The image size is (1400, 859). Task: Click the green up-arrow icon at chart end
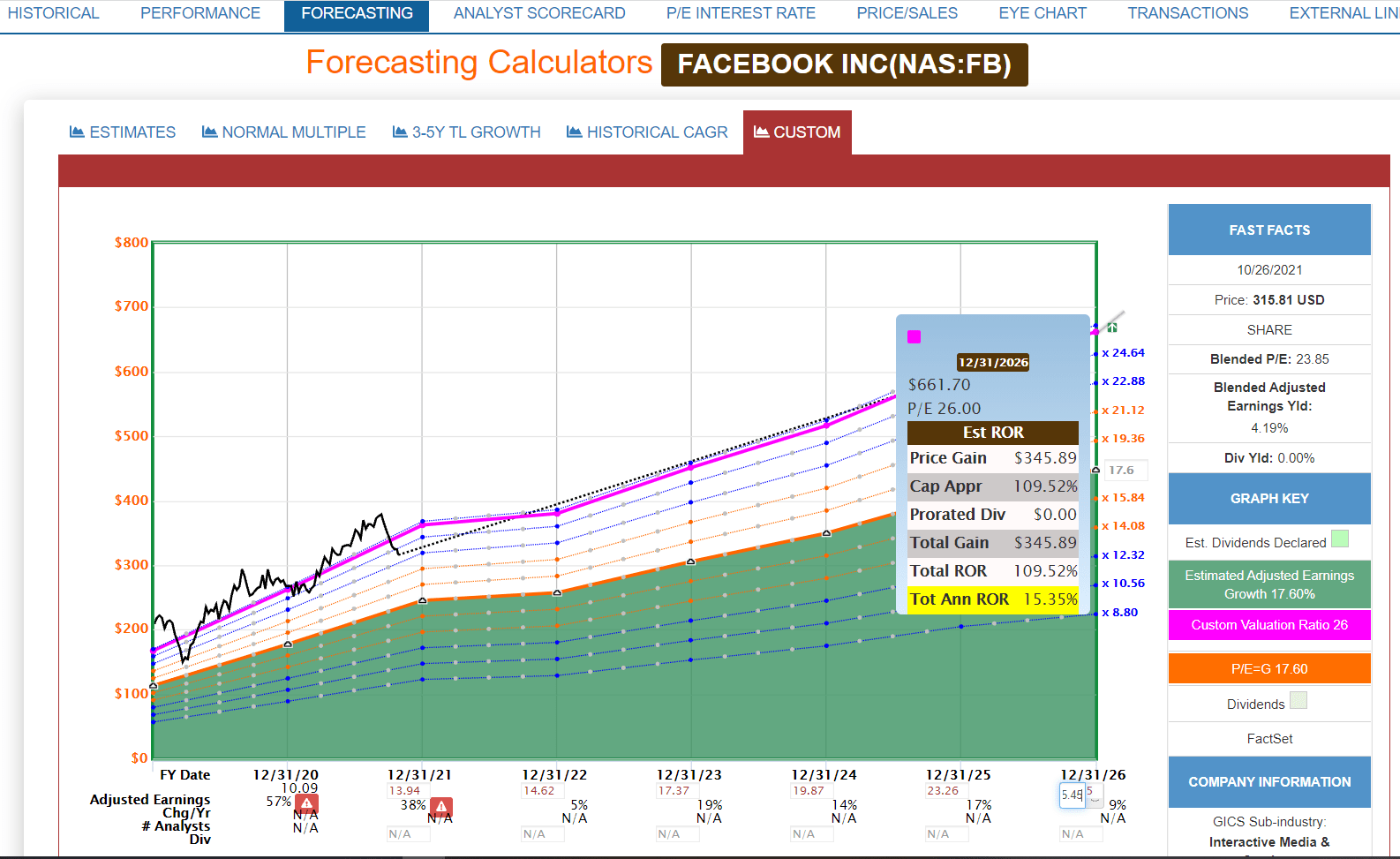pyautogui.click(x=1112, y=328)
